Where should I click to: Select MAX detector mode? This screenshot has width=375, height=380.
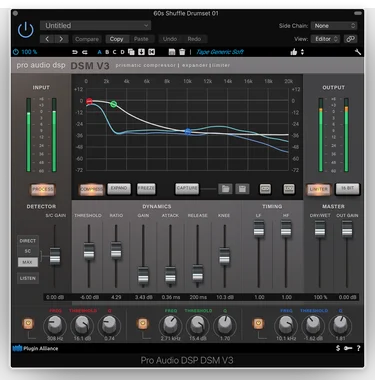point(28,262)
